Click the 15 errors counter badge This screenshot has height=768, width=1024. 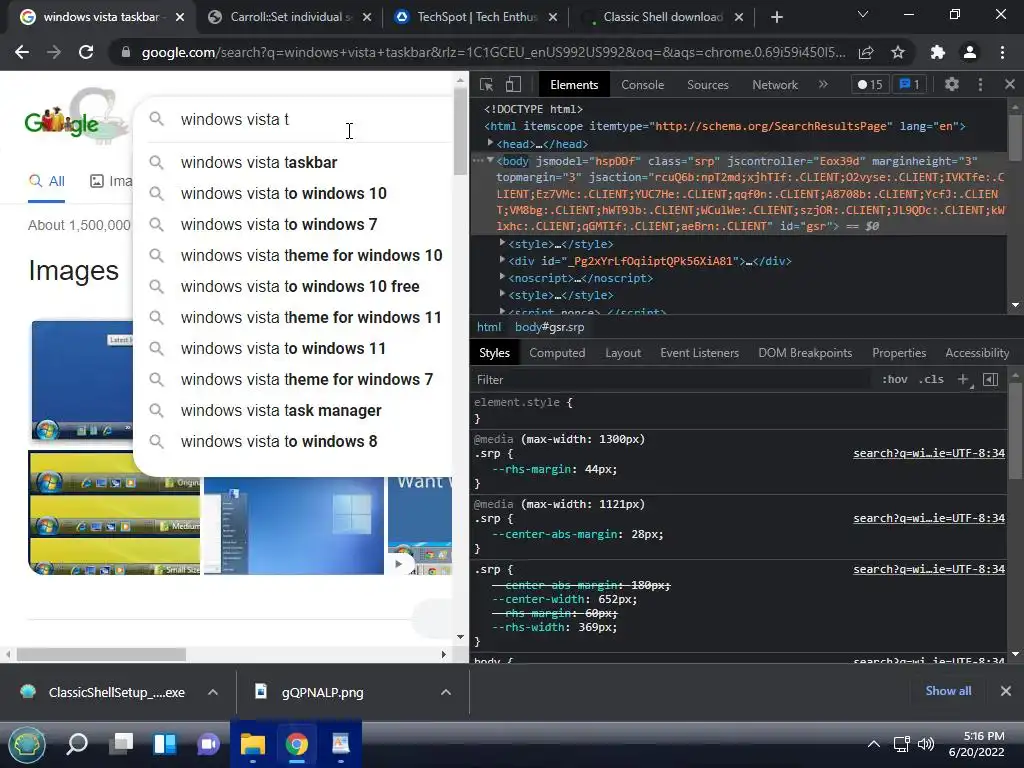pos(870,84)
